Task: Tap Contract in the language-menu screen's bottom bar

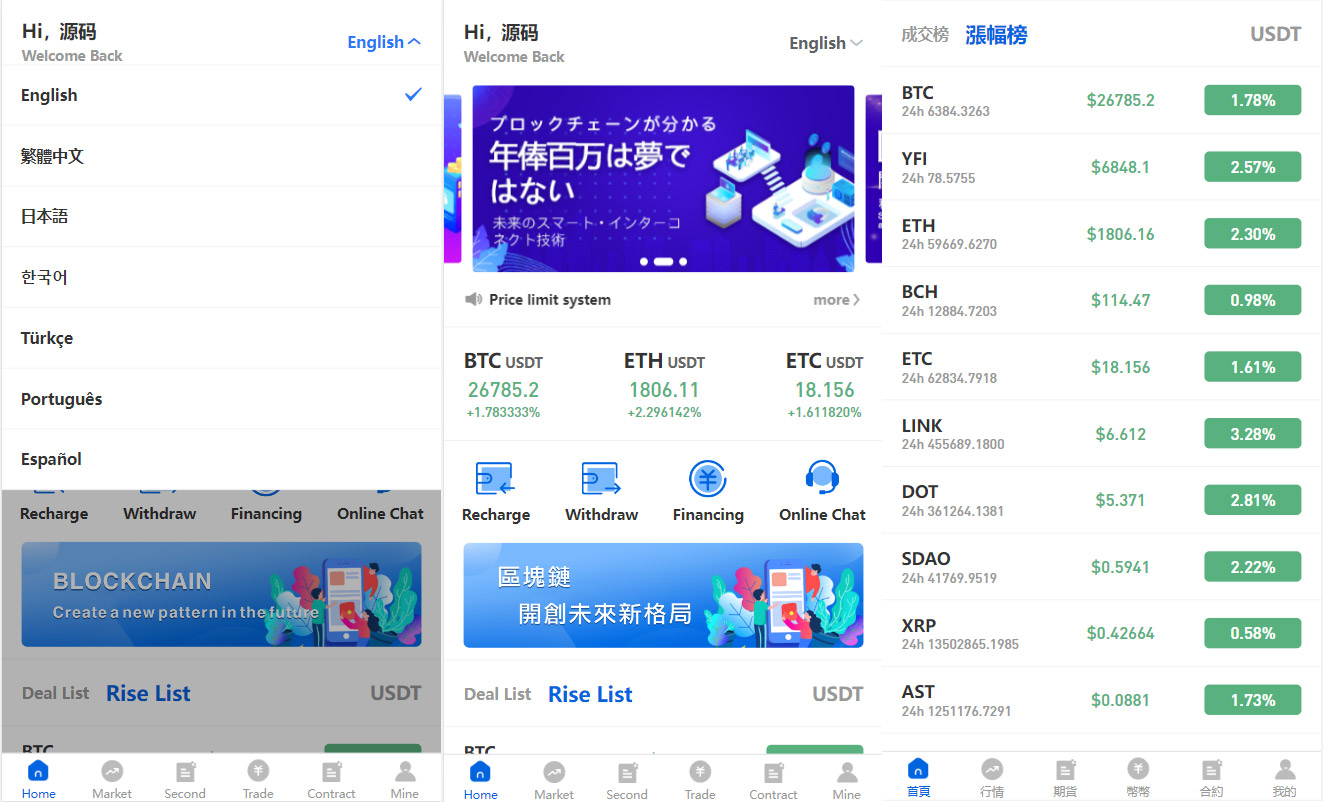Action: 331,779
